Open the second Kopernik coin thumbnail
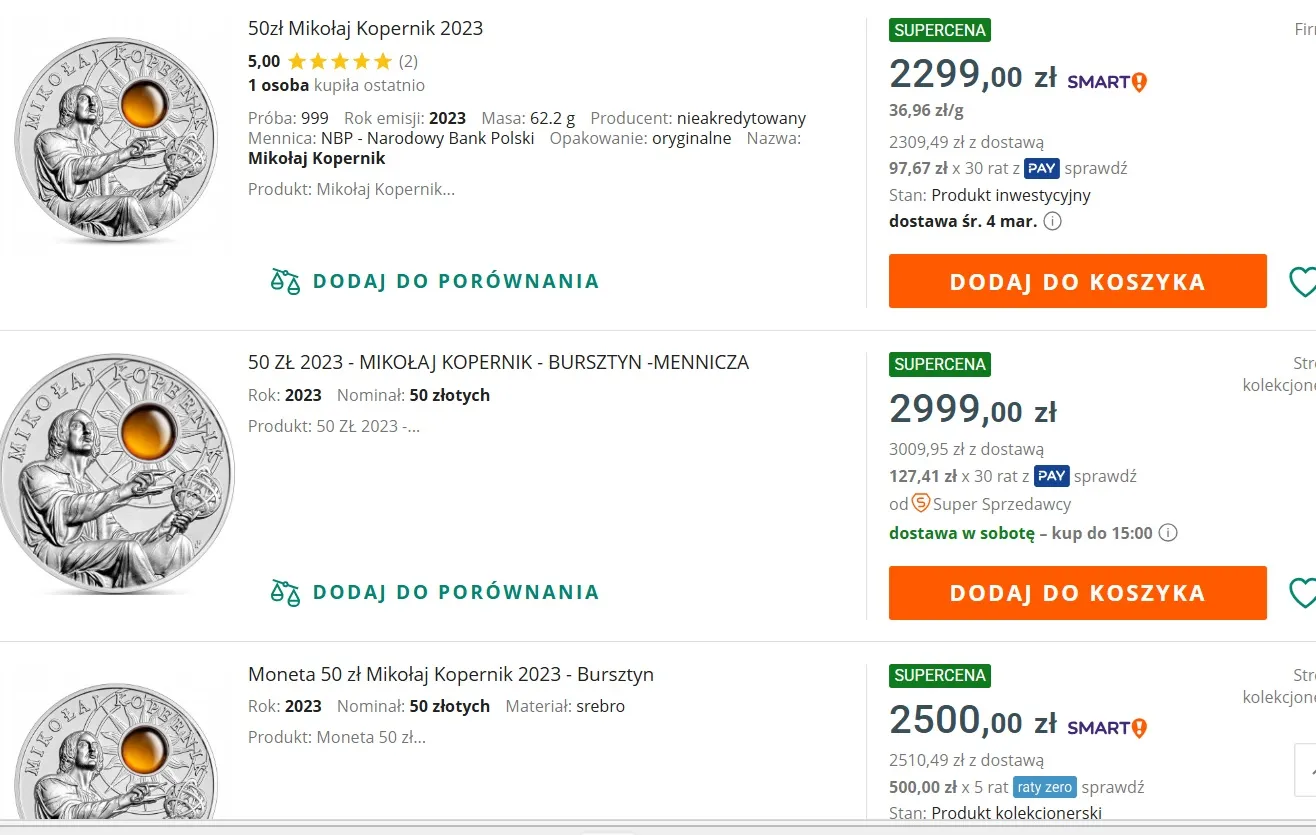1316x835 pixels. coord(117,472)
